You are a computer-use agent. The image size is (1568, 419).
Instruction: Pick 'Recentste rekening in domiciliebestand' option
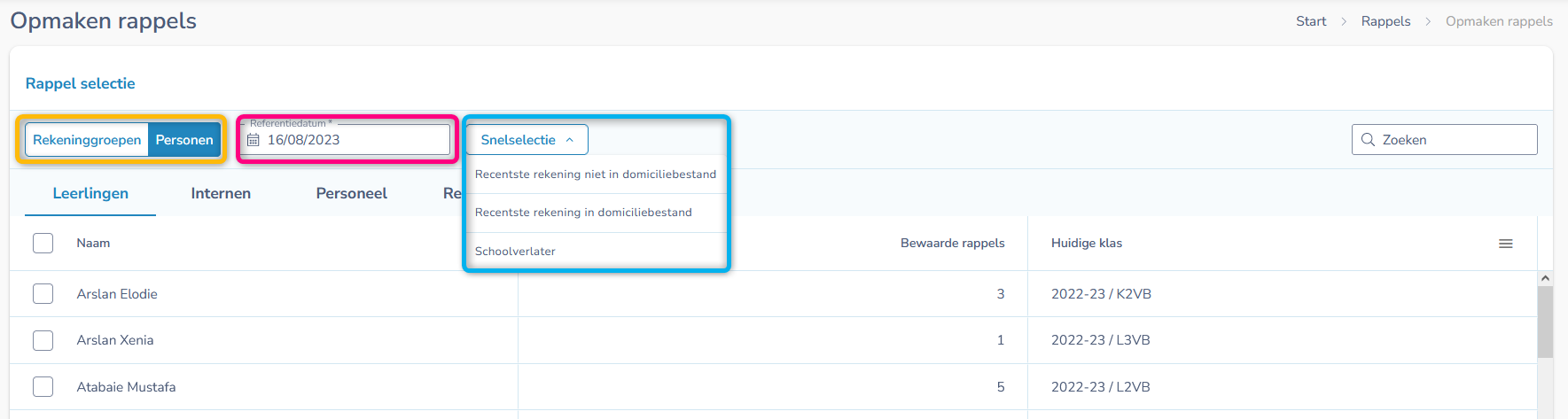583,213
